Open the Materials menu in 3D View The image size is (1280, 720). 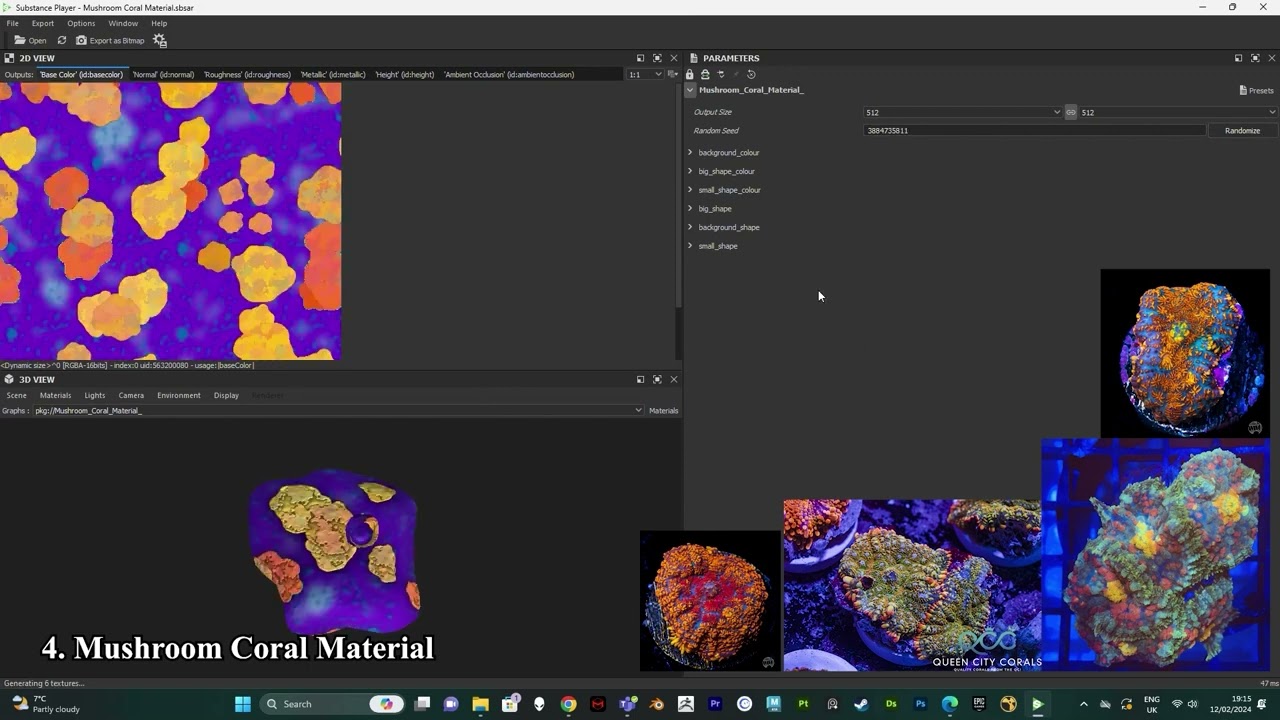coord(55,395)
